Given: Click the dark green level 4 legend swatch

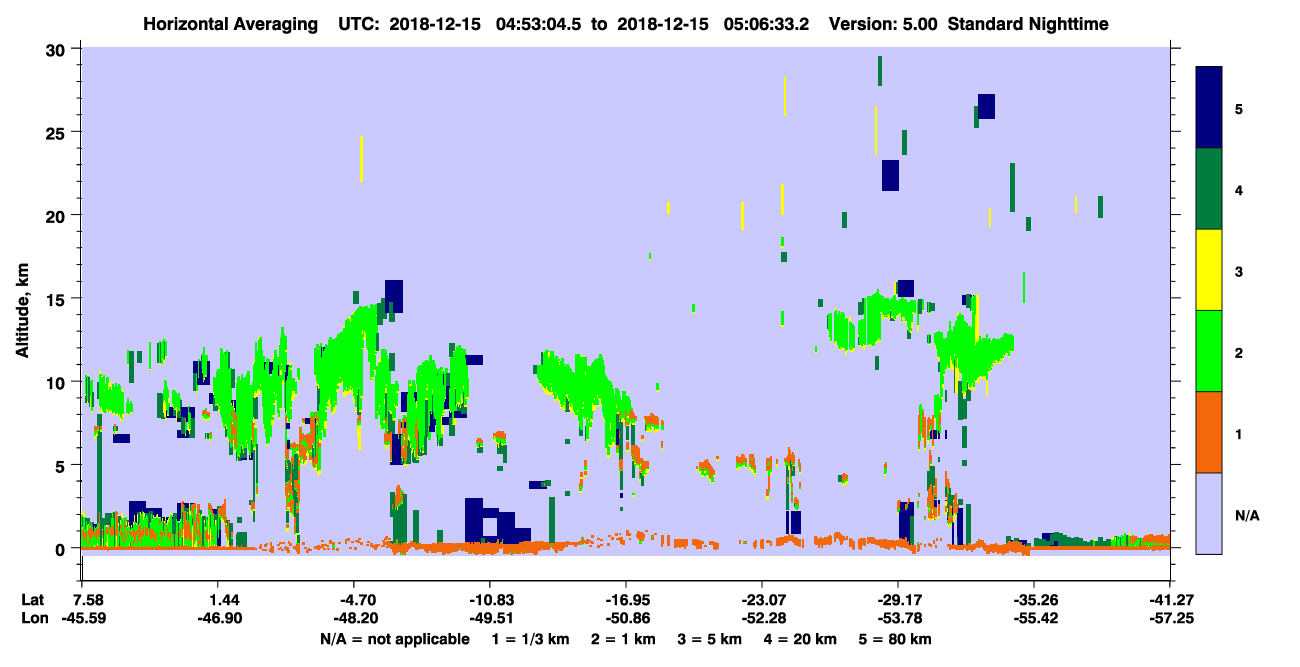Looking at the screenshot, I should [1209, 189].
